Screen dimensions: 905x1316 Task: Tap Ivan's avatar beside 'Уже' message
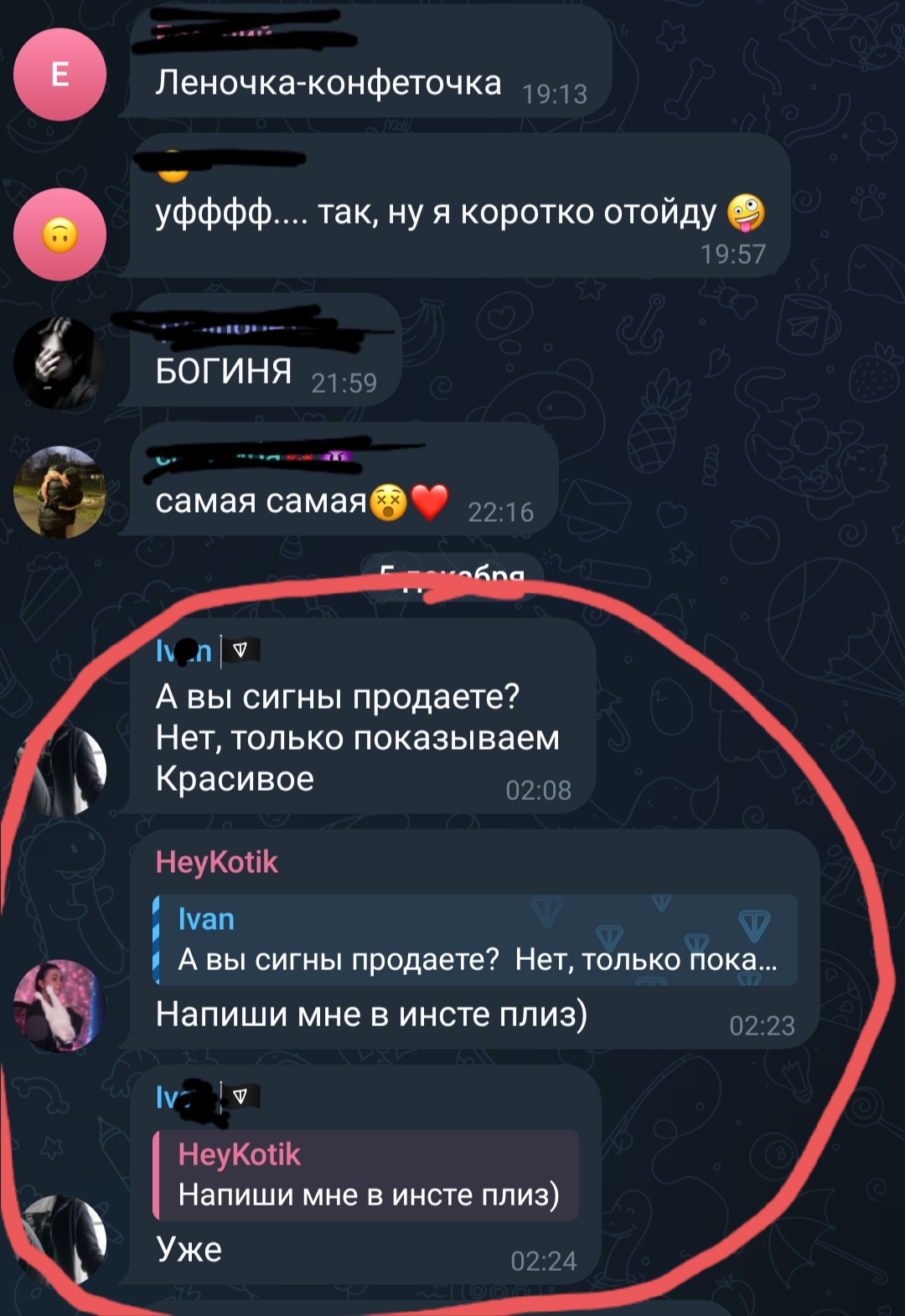coord(59,1240)
